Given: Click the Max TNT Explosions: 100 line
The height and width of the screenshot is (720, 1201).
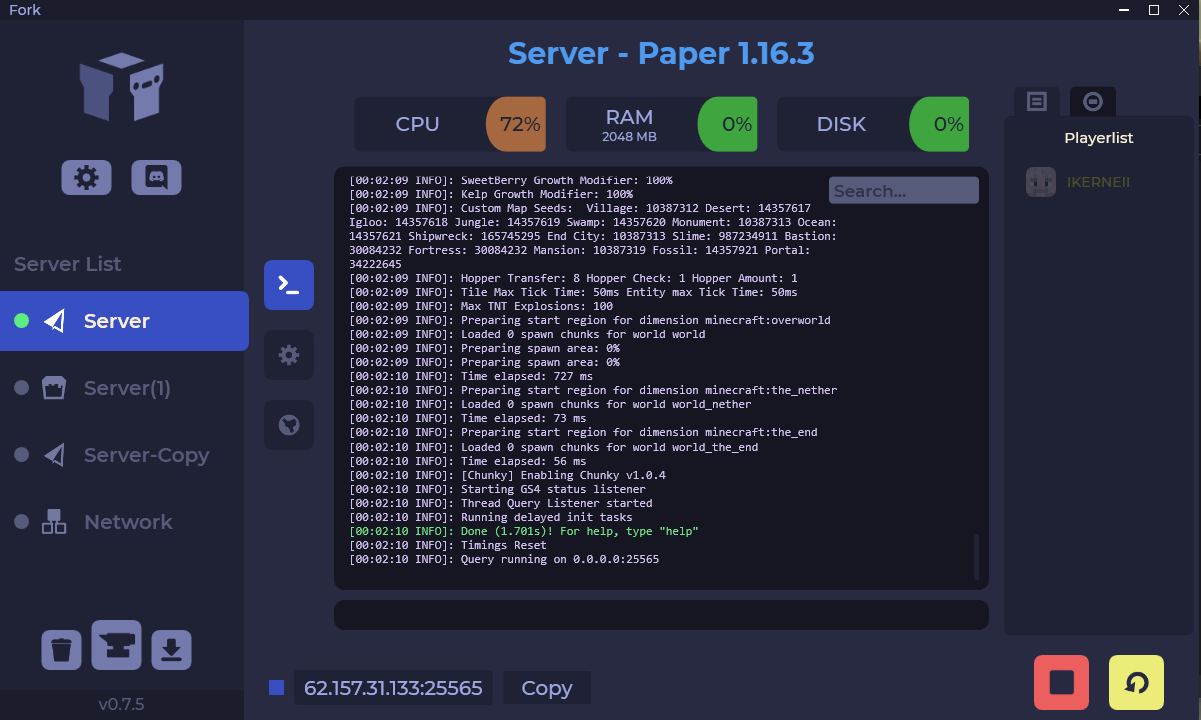Looking at the screenshot, I should (x=481, y=306).
